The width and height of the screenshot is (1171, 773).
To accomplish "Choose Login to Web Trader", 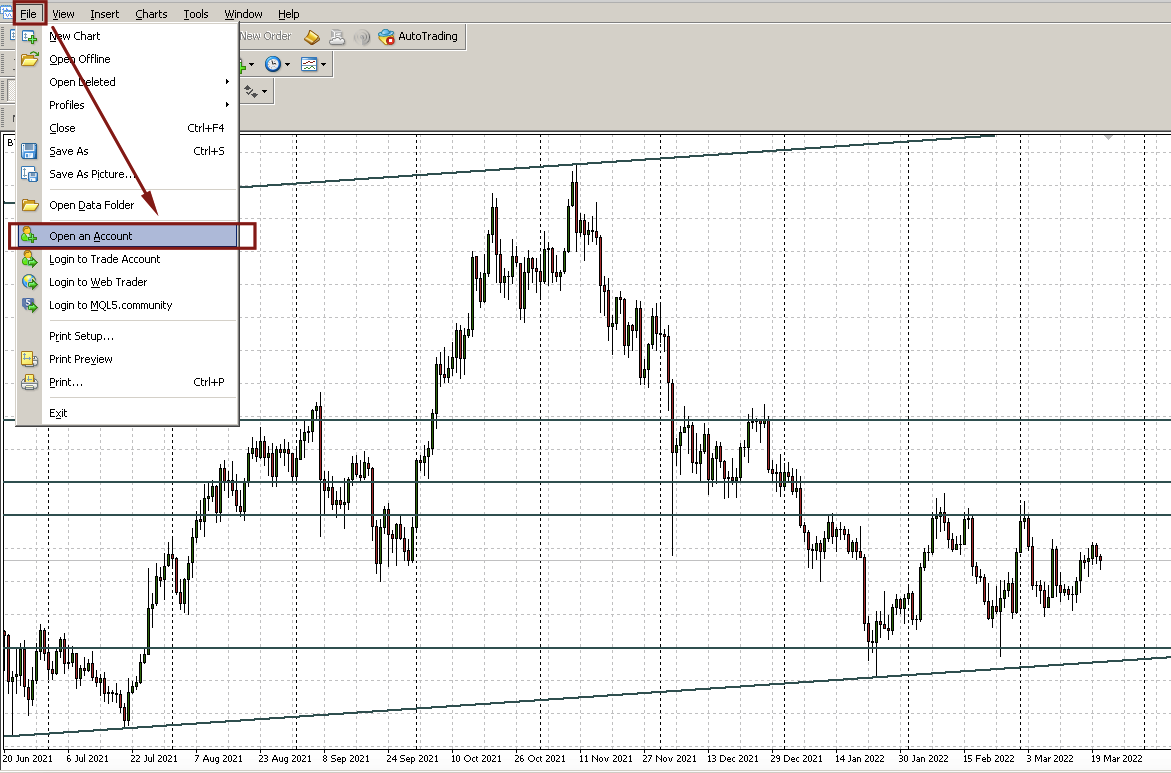I will click(127, 282).
